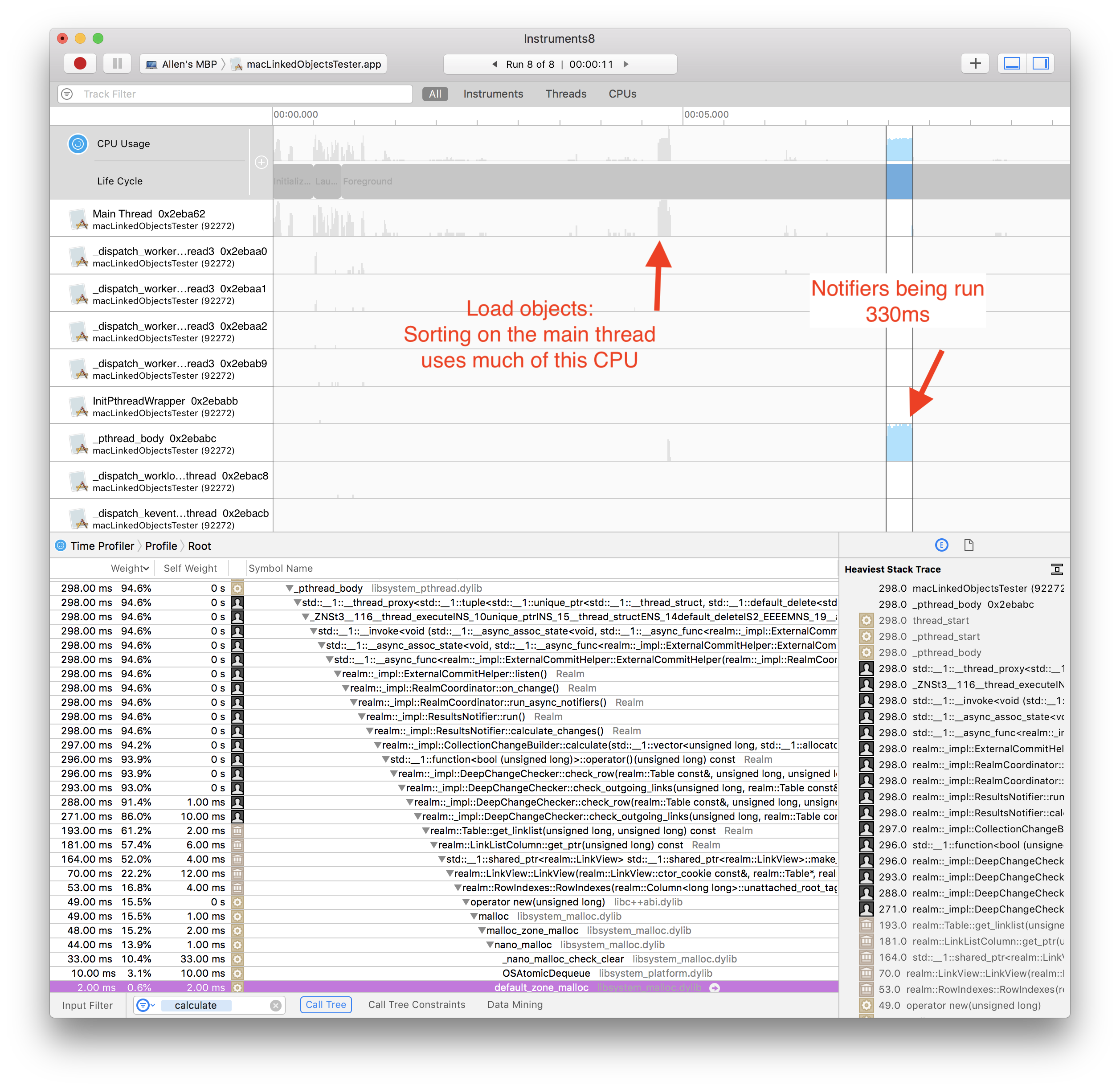Open the Extended Detail inspector icon
1120x1089 pixels.
click(941, 545)
